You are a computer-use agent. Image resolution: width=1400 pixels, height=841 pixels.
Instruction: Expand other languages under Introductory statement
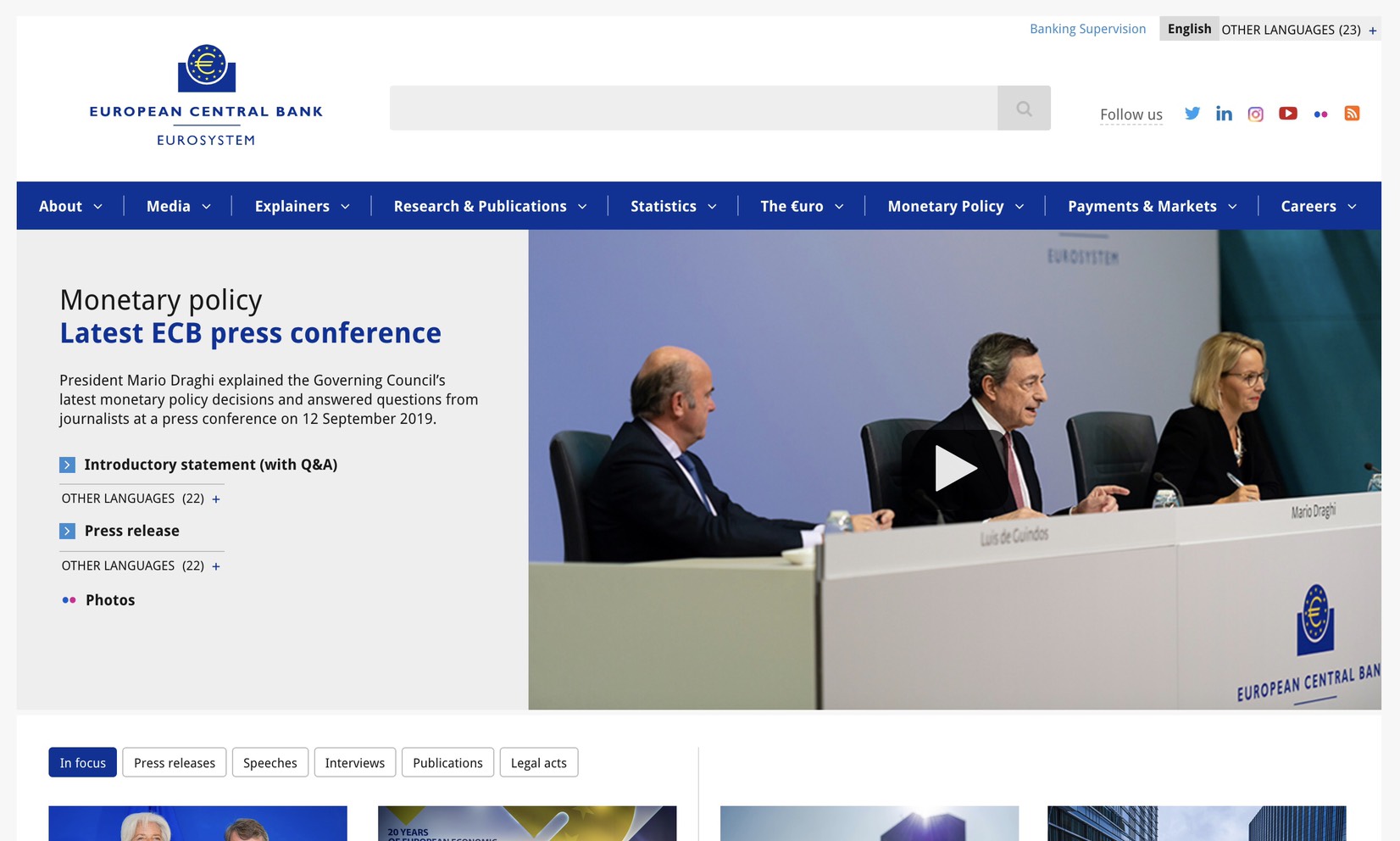click(141, 498)
